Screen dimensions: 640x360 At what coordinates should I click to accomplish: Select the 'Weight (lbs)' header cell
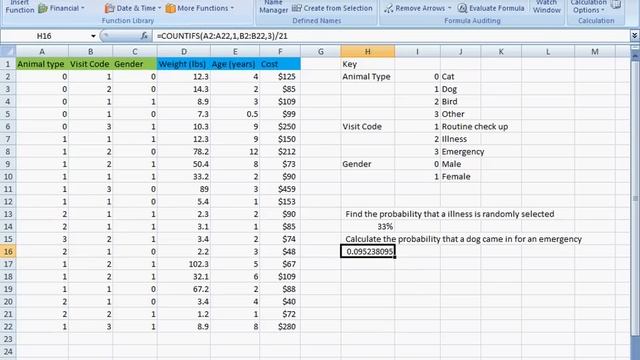pyautogui.click(x=184, y=64)
